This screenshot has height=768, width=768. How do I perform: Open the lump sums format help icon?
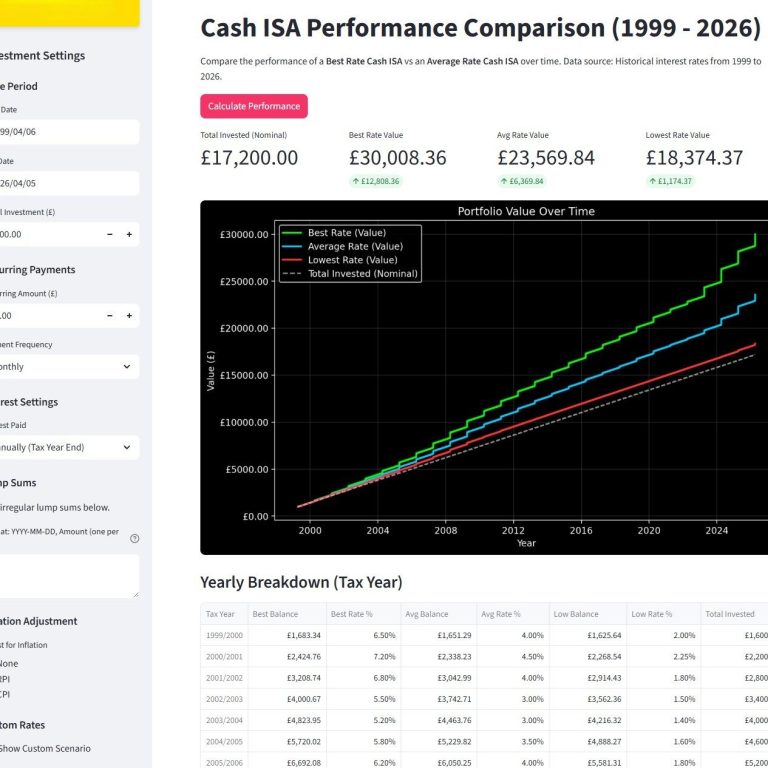134,538
